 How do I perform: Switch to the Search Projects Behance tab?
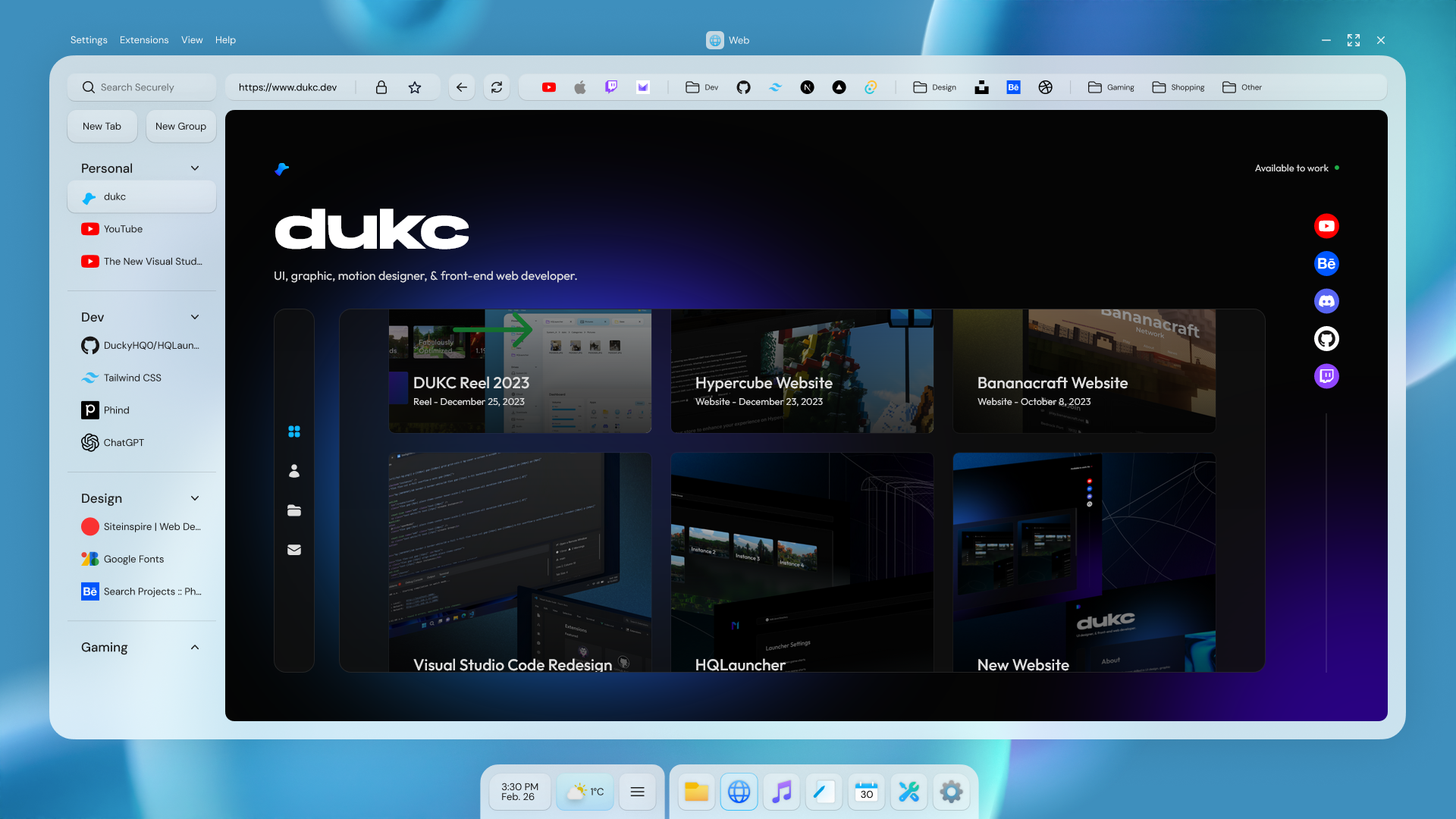(142, 591)
